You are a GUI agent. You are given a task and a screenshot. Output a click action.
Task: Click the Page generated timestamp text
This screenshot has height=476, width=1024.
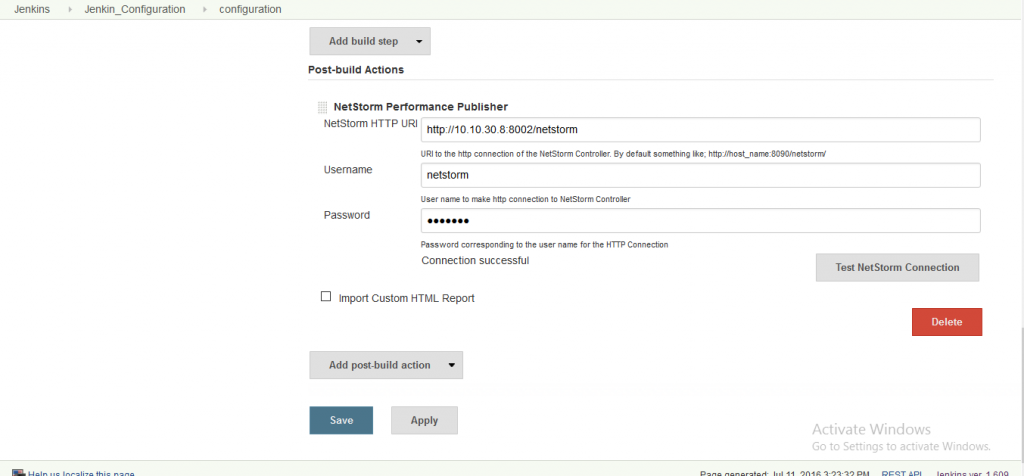click(x=784, y=473)
